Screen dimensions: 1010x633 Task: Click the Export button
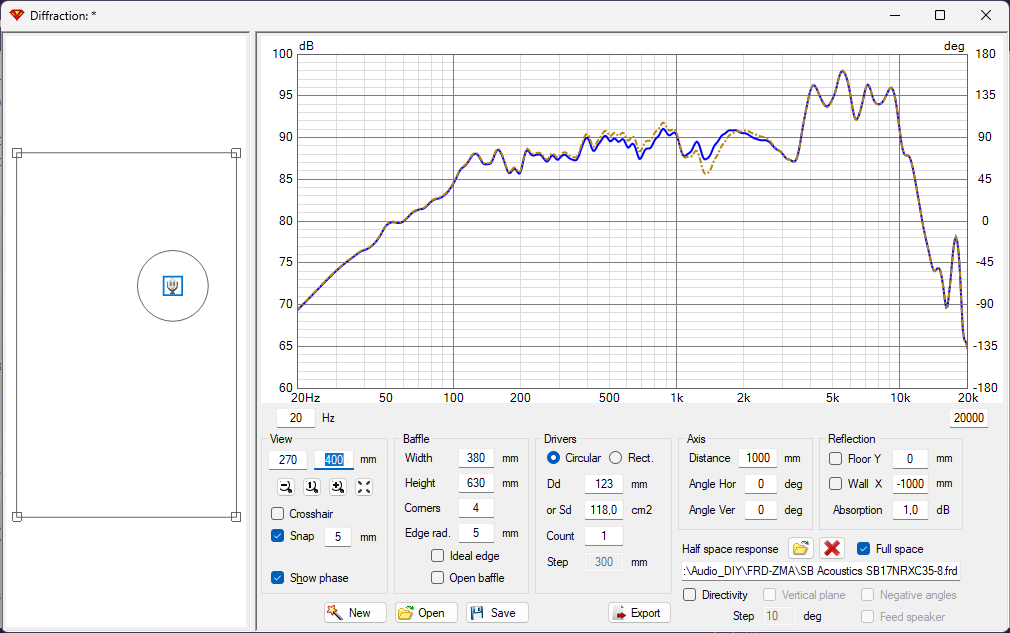coord(639,612)
